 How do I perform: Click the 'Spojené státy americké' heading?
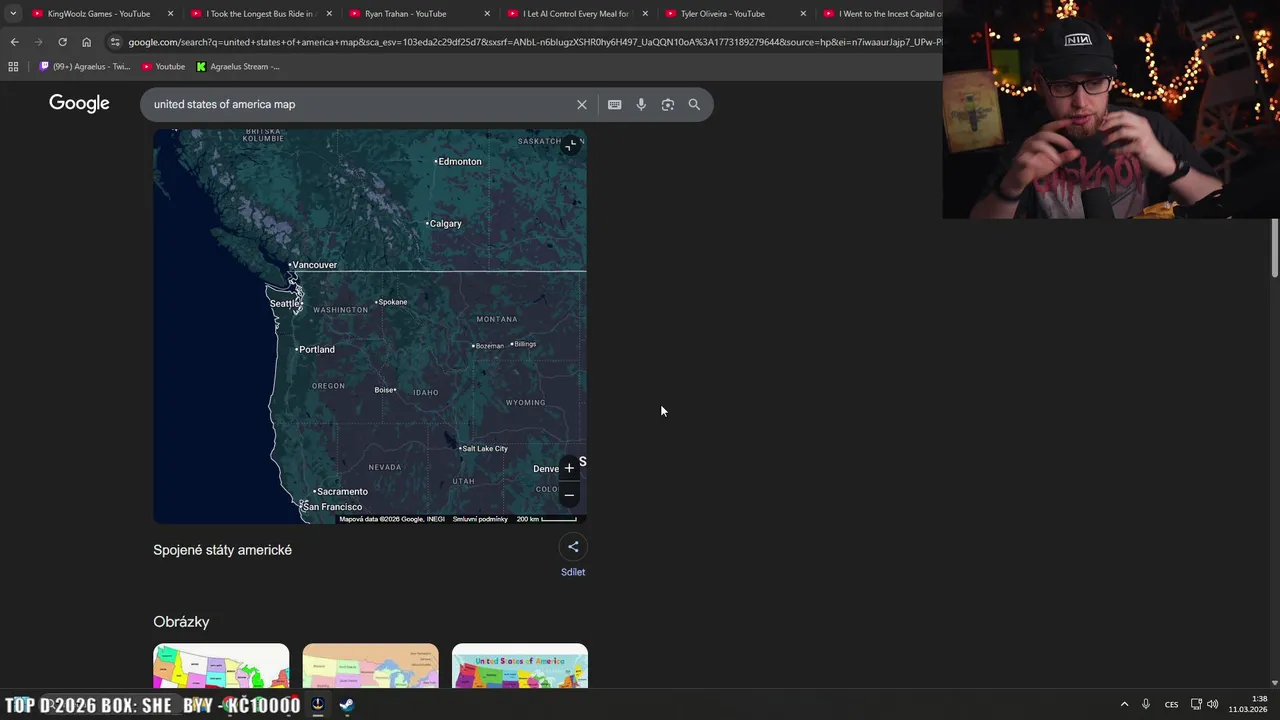pyautogui.click(x=222, y=550)
